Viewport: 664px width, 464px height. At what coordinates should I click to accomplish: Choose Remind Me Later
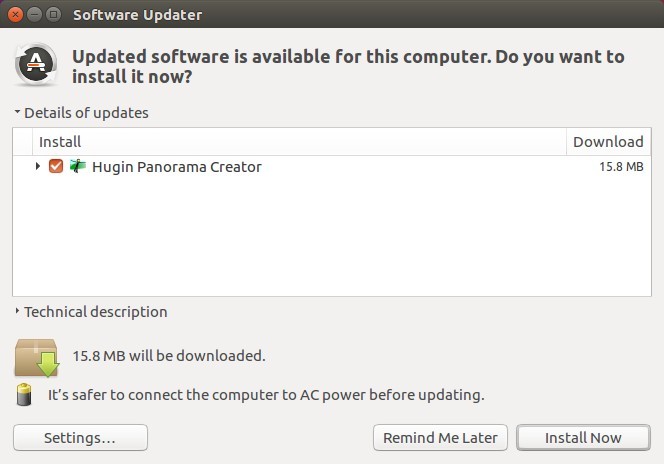[x=440, y=437]
